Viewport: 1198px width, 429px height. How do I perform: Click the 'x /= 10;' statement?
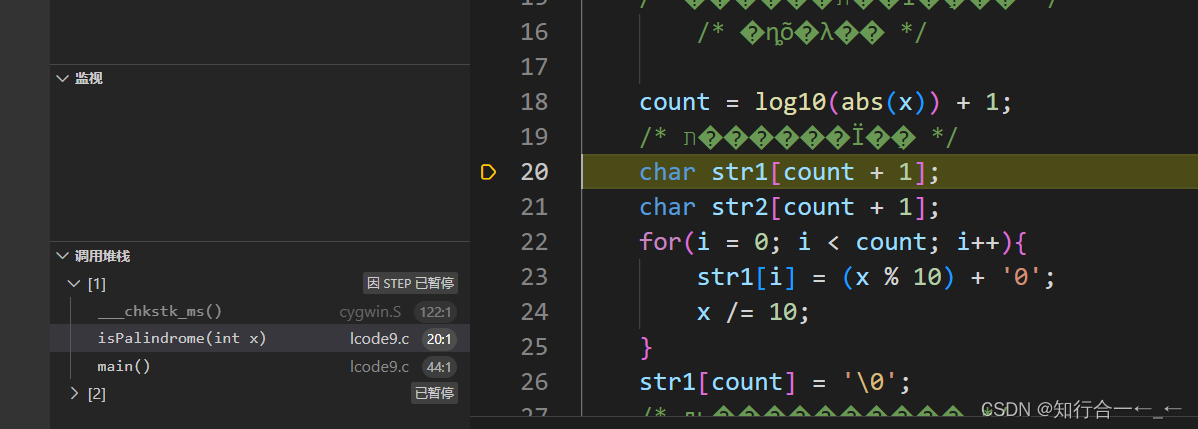[753, 312]
